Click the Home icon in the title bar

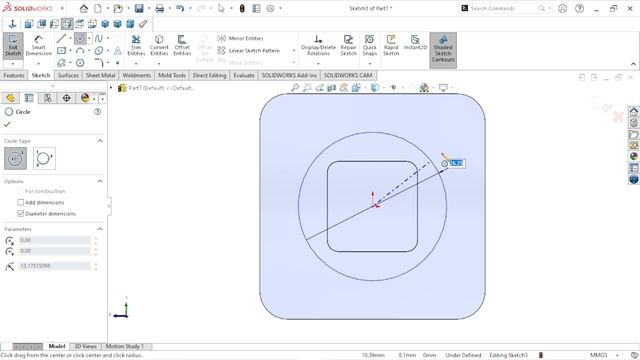pos(84,8)
